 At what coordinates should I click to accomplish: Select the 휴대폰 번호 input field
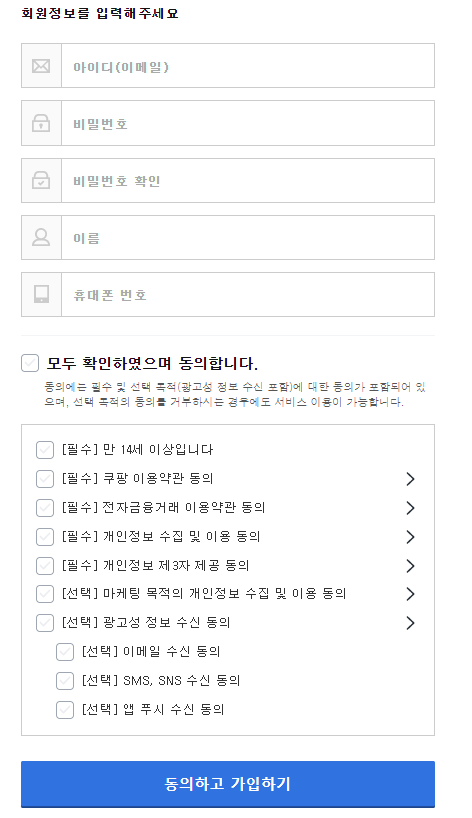click(x=248, y=294)
